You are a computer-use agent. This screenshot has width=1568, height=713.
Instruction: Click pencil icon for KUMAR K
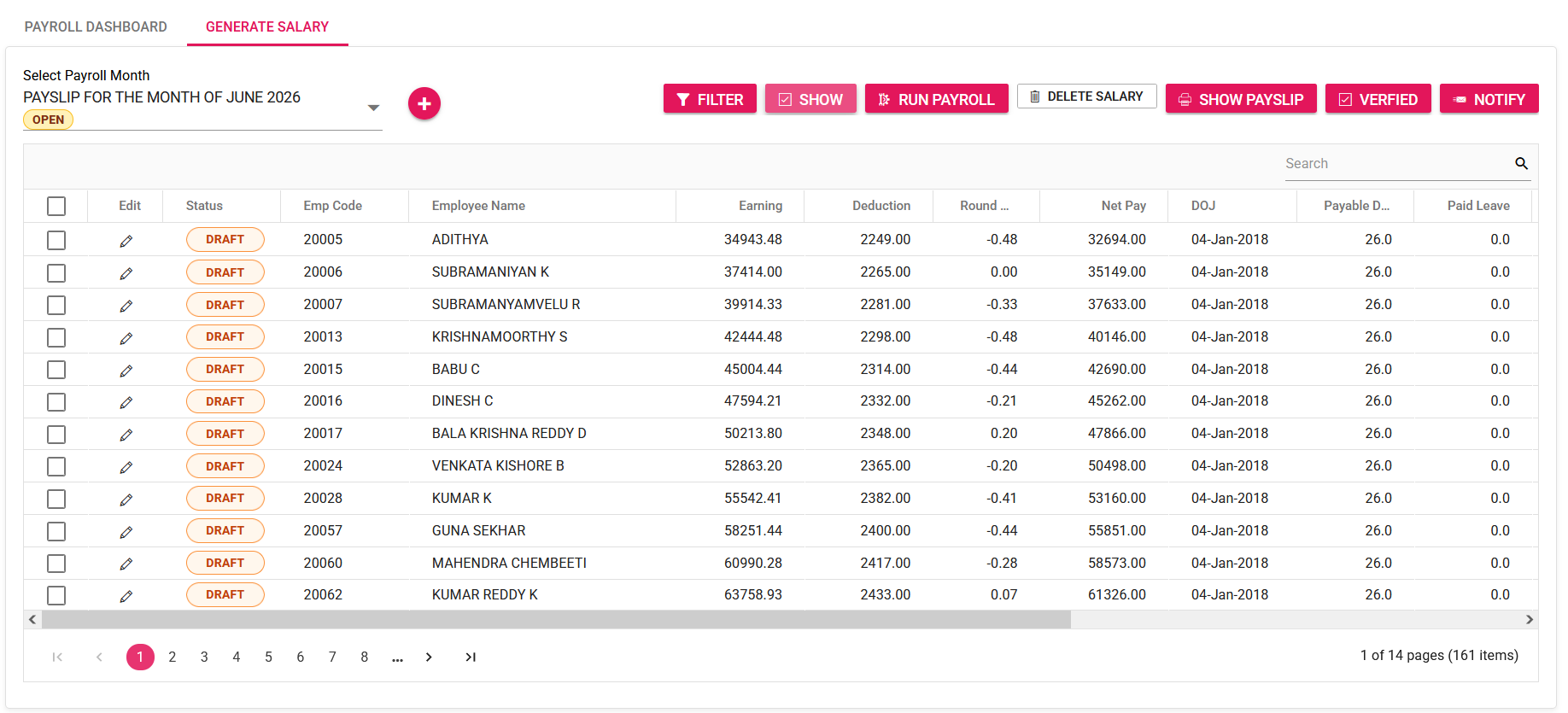(126, 500)
